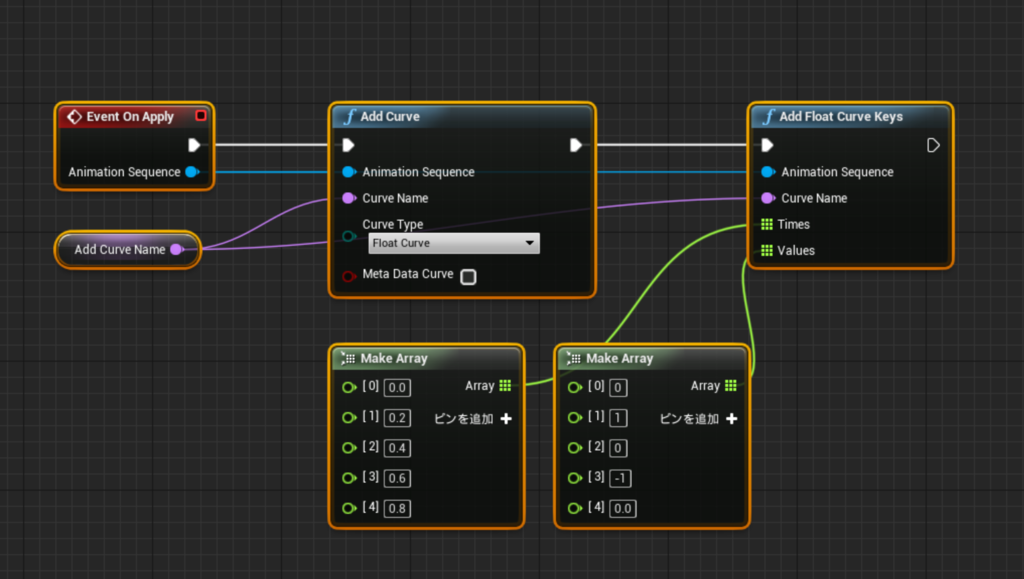Click the [0] field showing 0.0 in times Make Array
The height and width of the screenshot is (579, 1024).
397,388
